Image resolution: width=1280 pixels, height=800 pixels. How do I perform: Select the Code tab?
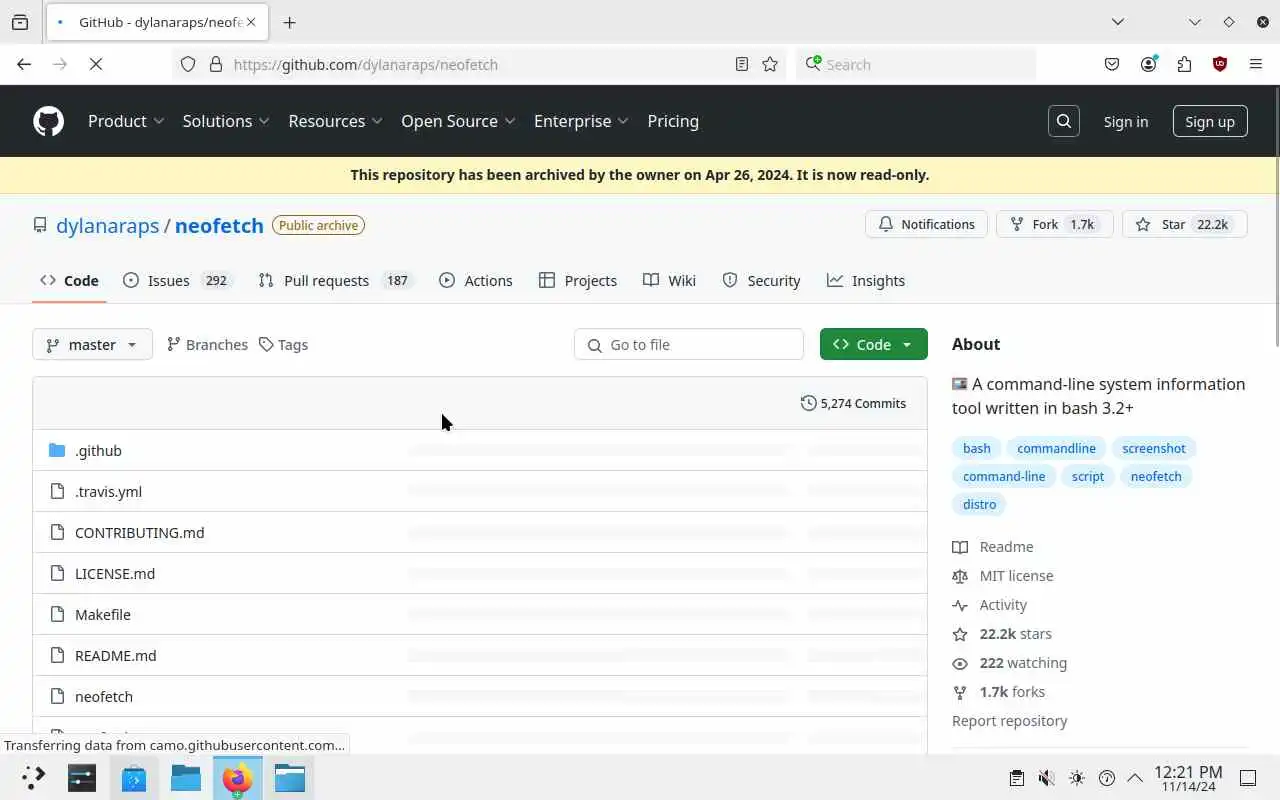pos(69,280)
